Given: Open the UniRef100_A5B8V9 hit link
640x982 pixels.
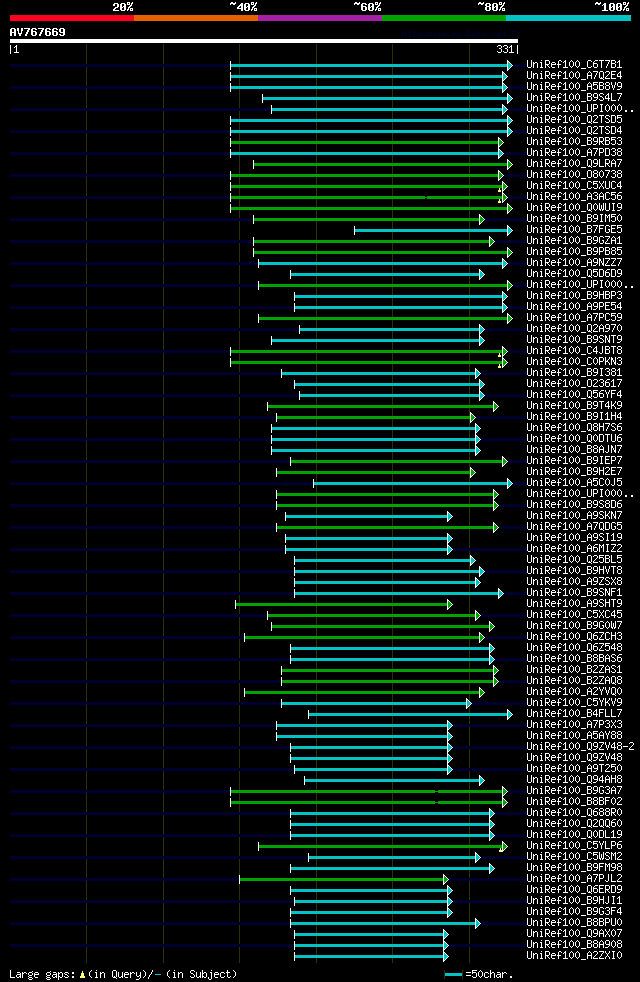Looking at the screenshot, I should point(574,86).
